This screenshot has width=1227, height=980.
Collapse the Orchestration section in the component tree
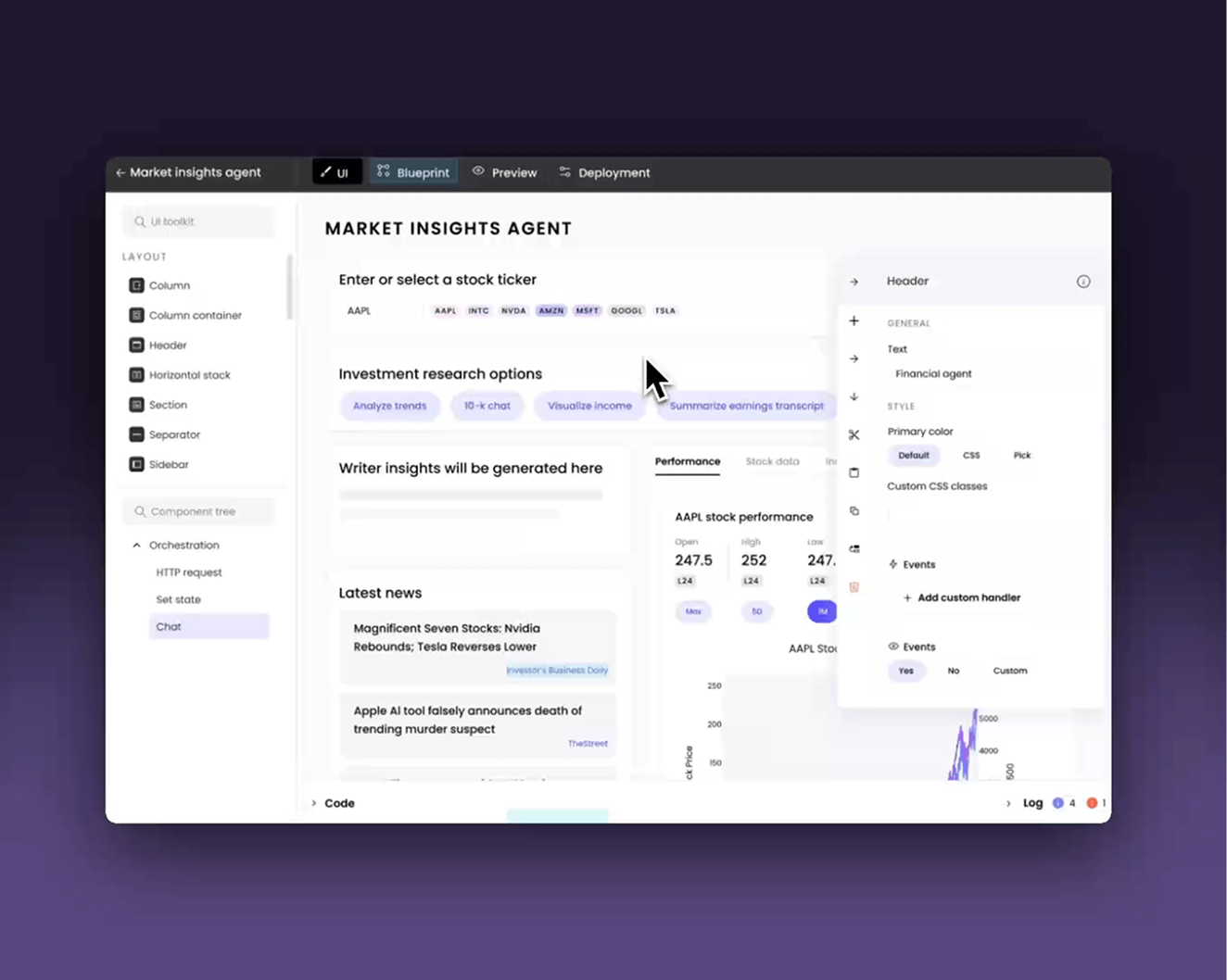(x=136, y=545)
